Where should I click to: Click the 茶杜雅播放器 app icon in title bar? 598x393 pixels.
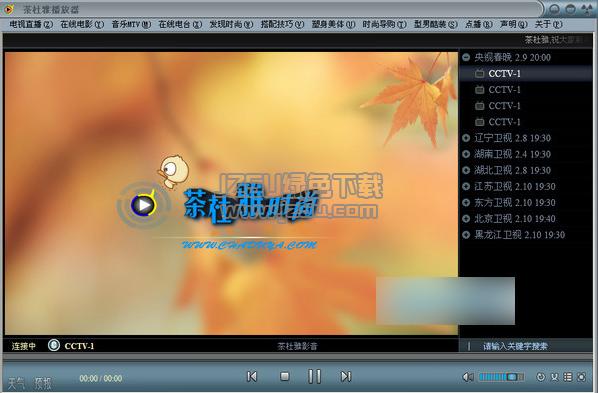pos(8,9)
